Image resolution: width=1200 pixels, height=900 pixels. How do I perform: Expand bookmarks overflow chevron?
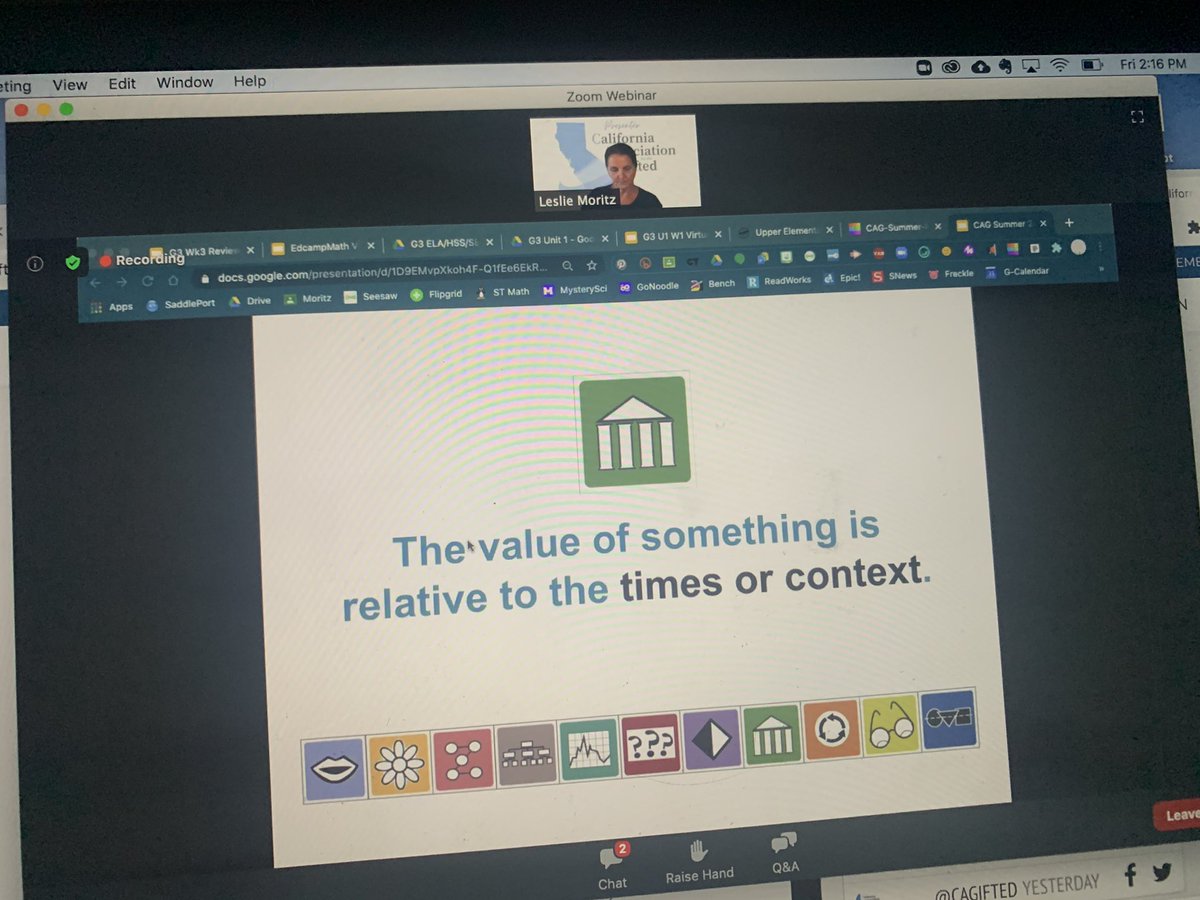(1102, 268)
